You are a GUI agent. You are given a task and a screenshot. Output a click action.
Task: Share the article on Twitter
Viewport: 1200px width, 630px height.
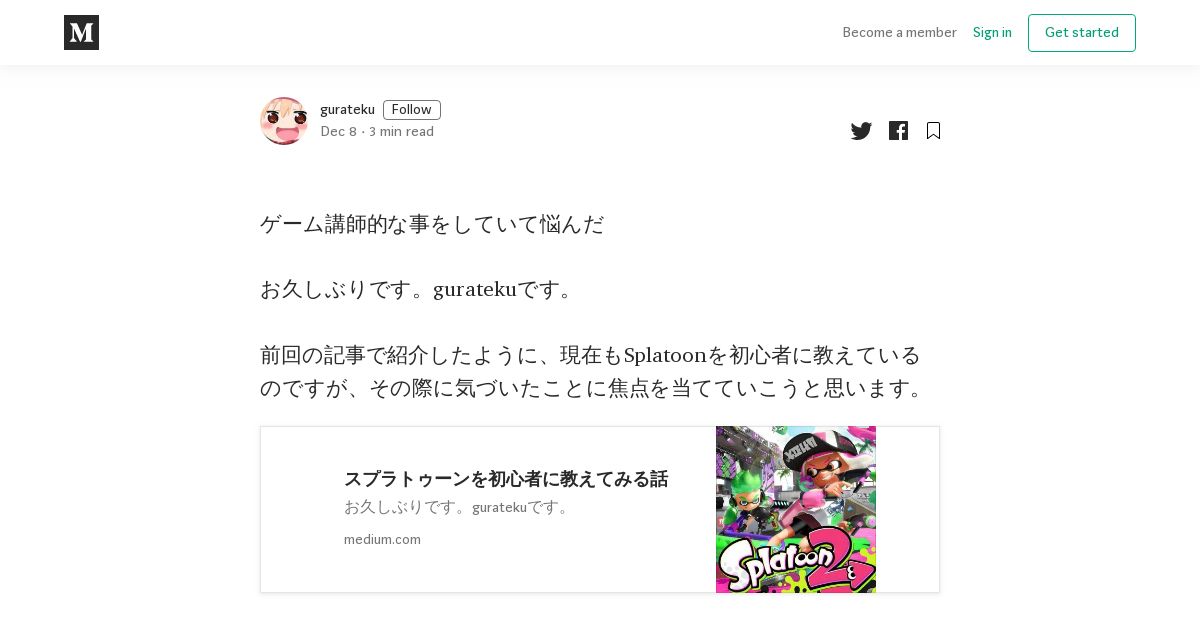coord(861,131)
